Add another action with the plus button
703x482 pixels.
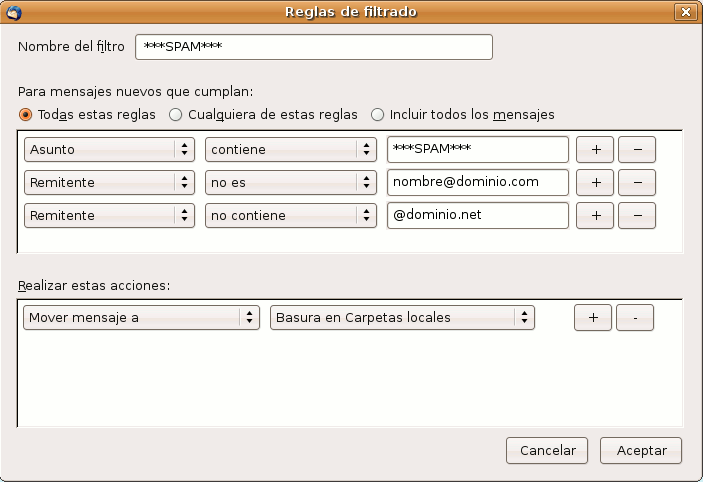592,318
